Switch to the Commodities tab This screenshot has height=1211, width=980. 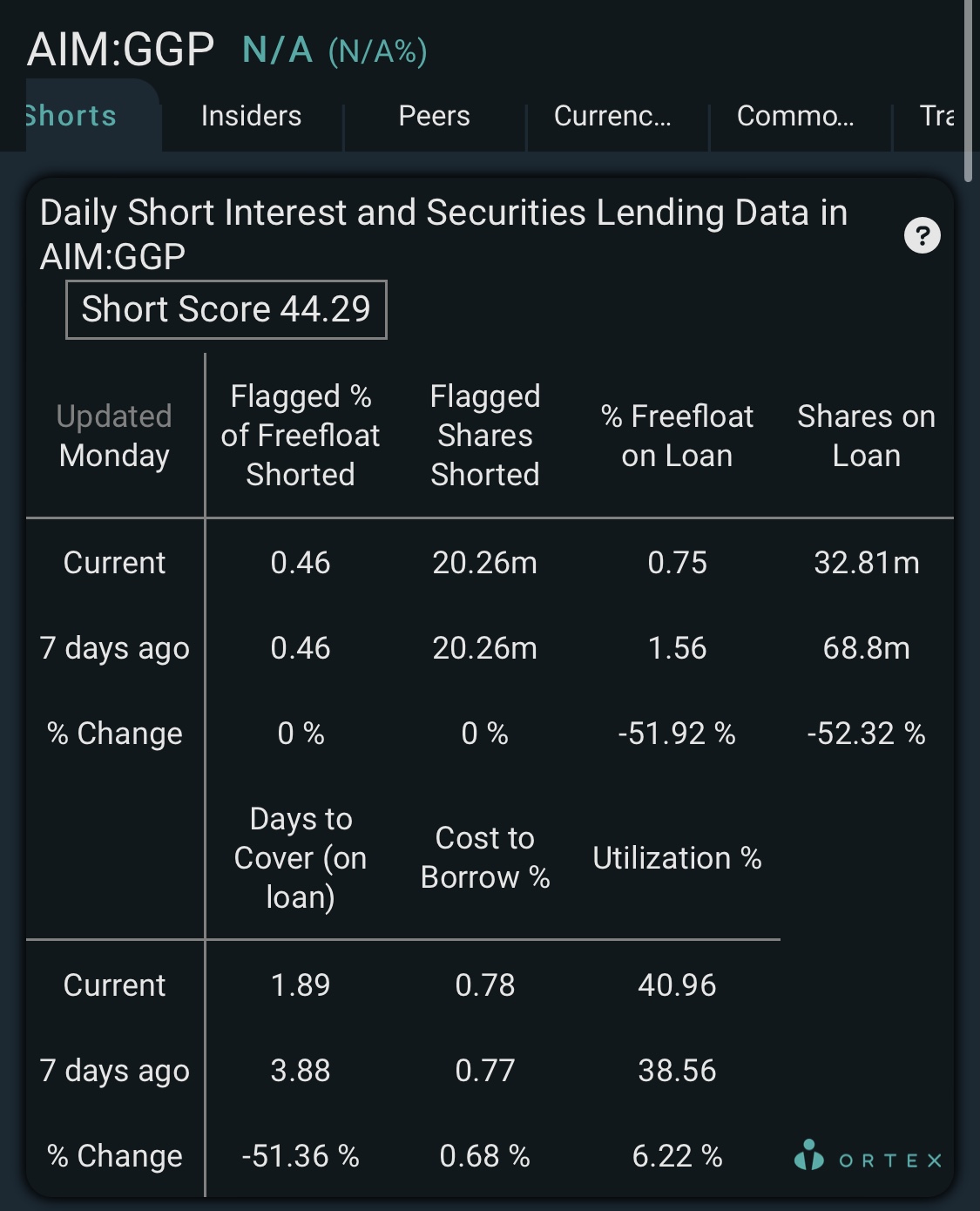795,116
